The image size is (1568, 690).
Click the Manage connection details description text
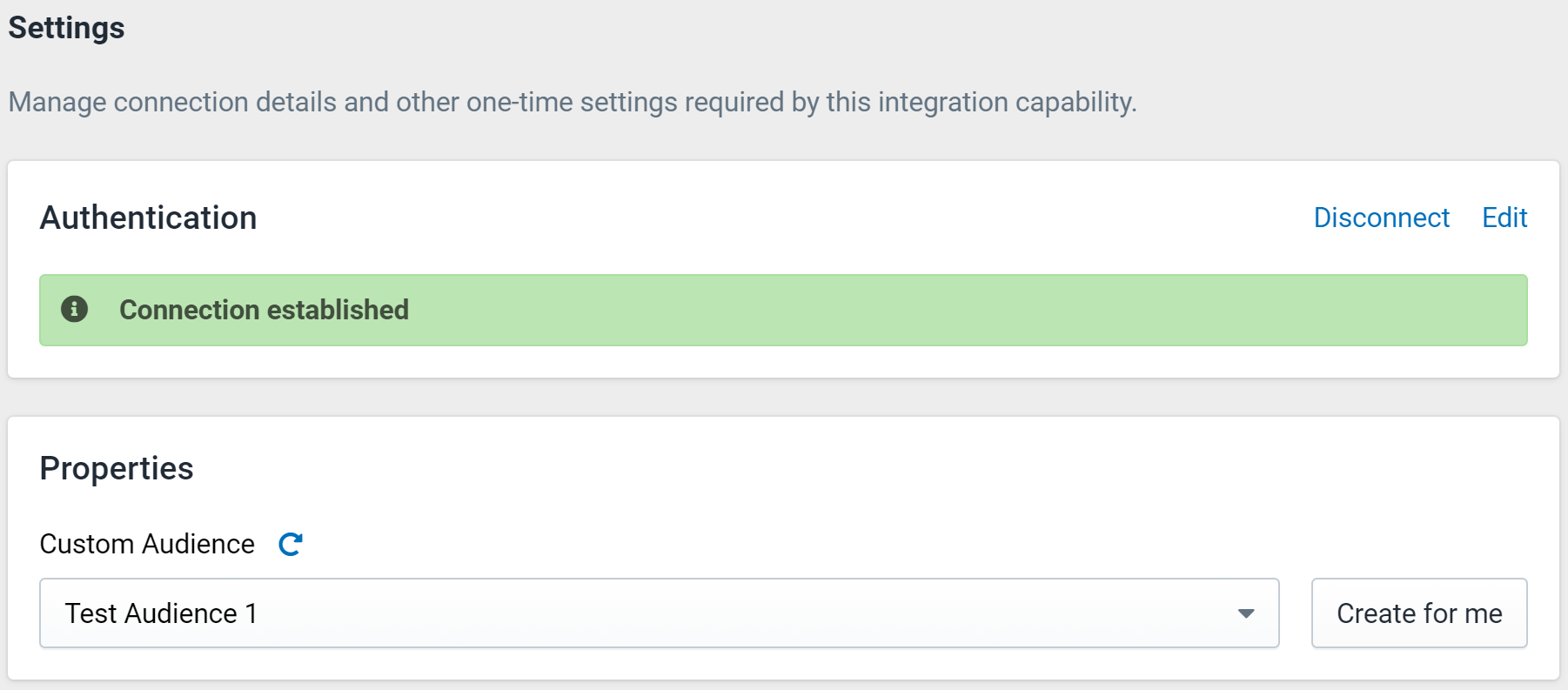pos(573,102)
